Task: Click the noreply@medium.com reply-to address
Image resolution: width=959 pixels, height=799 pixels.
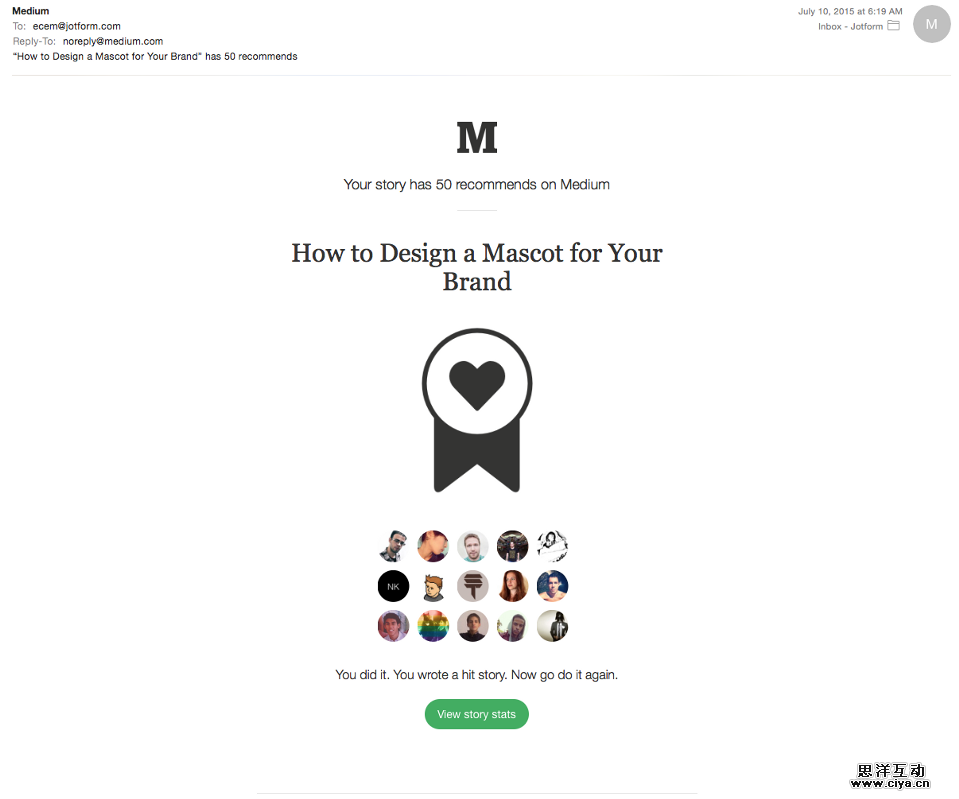Action: coord(113,42)
